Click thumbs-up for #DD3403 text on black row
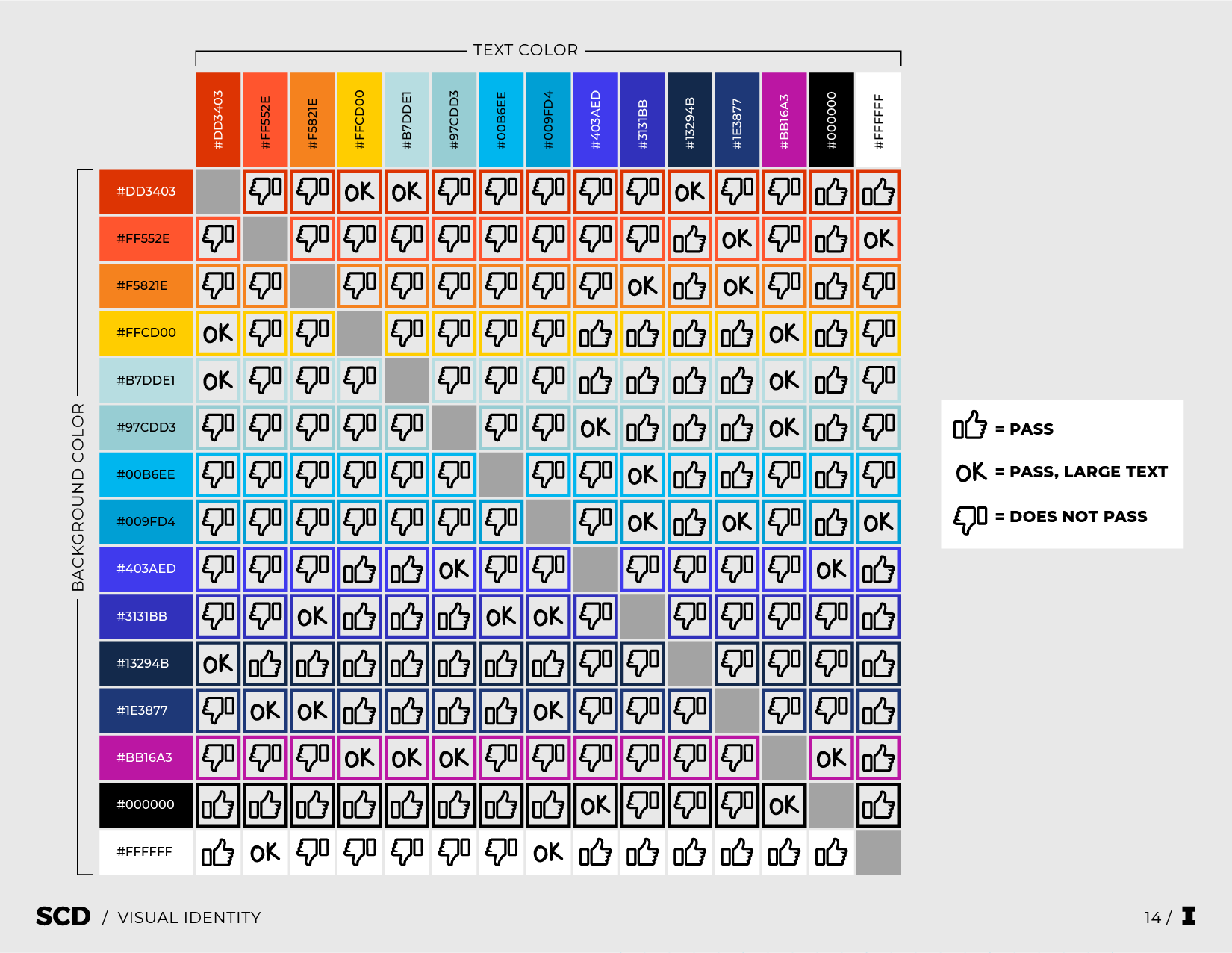The image size is (1232, 953). 218,805
